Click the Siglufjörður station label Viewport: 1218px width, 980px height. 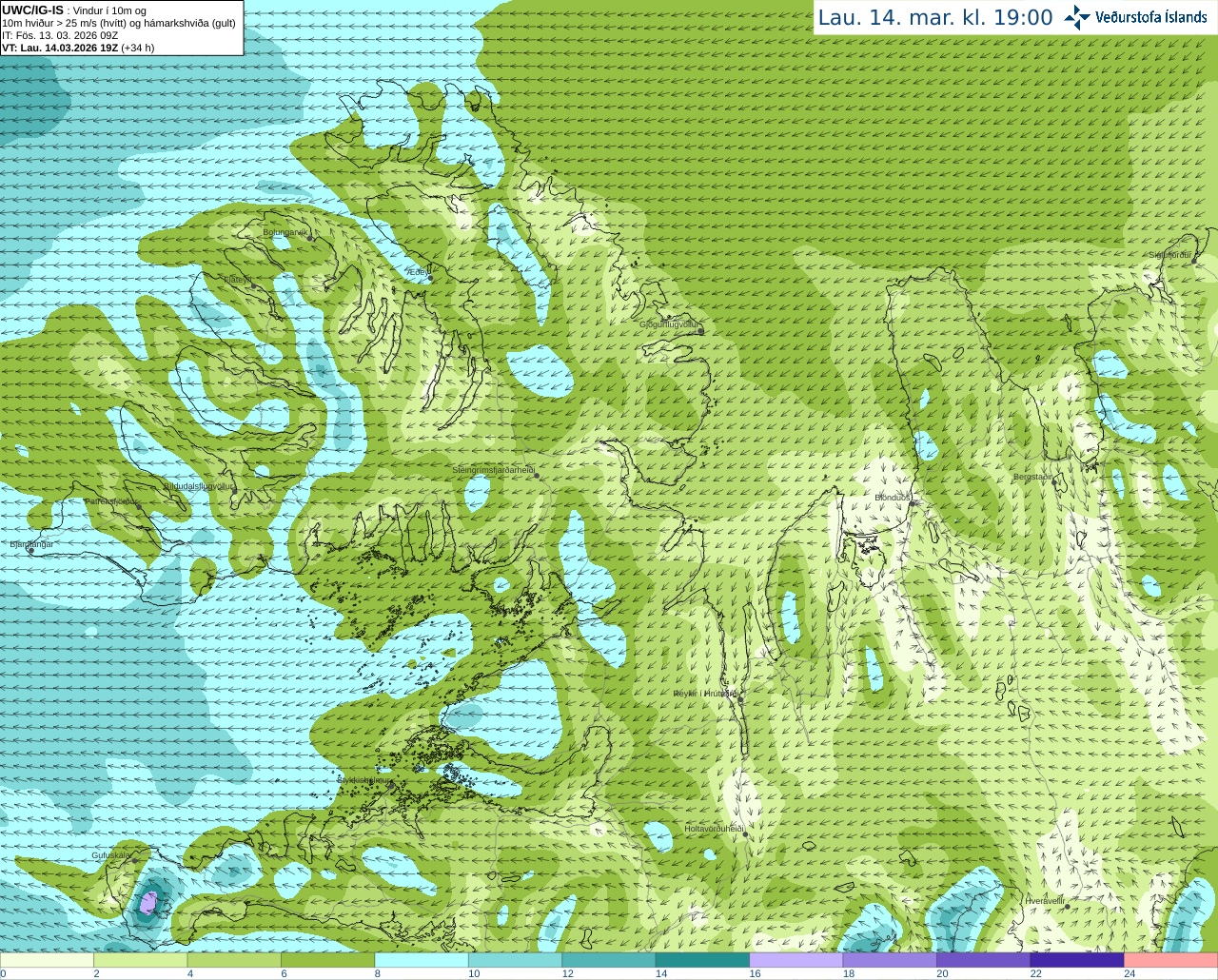[1170, 255]
